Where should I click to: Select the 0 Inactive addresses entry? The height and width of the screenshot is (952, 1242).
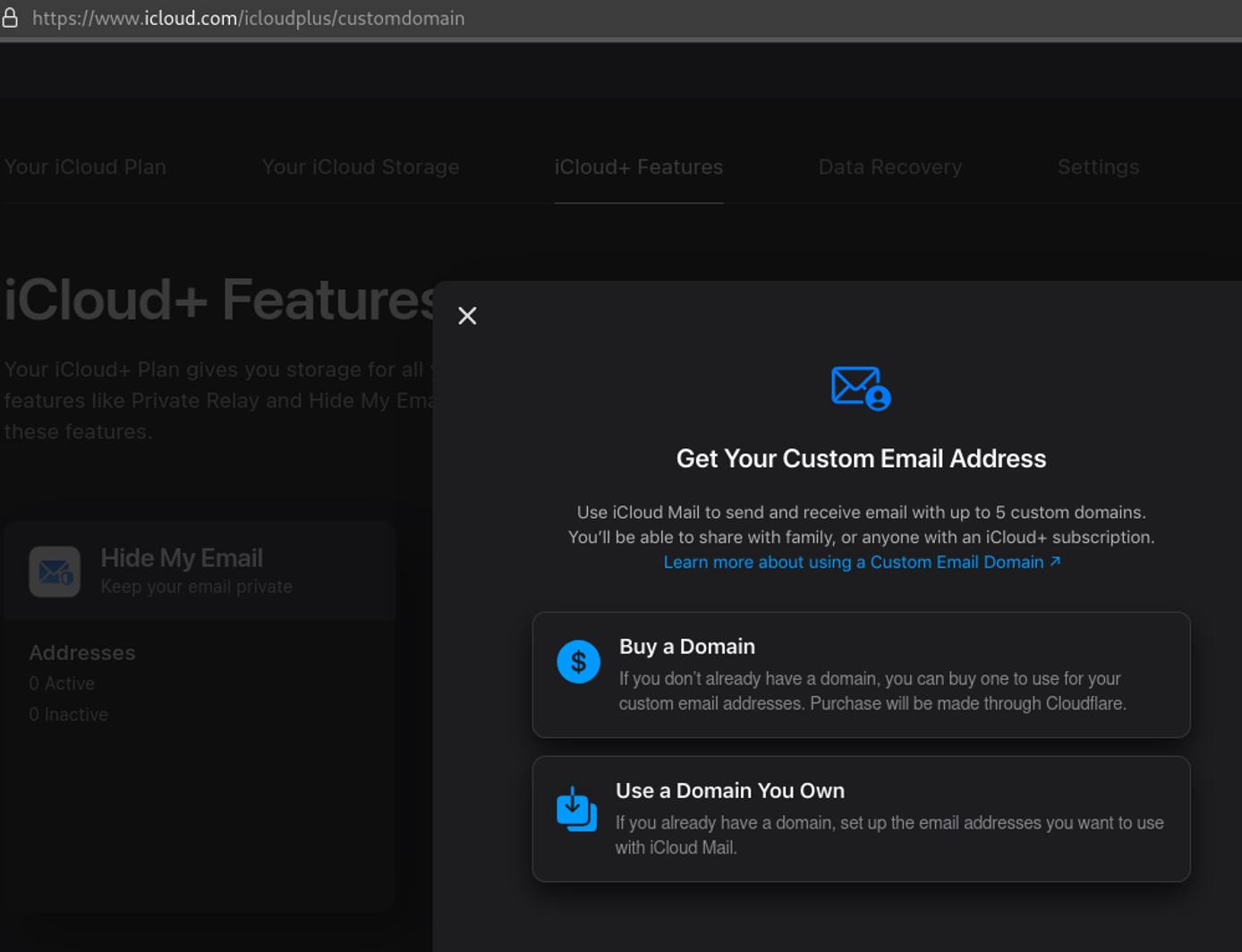point(68,714)
